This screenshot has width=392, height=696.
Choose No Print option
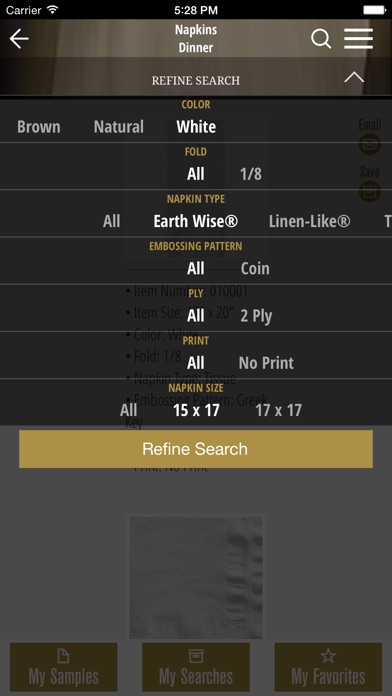[266, 363]
